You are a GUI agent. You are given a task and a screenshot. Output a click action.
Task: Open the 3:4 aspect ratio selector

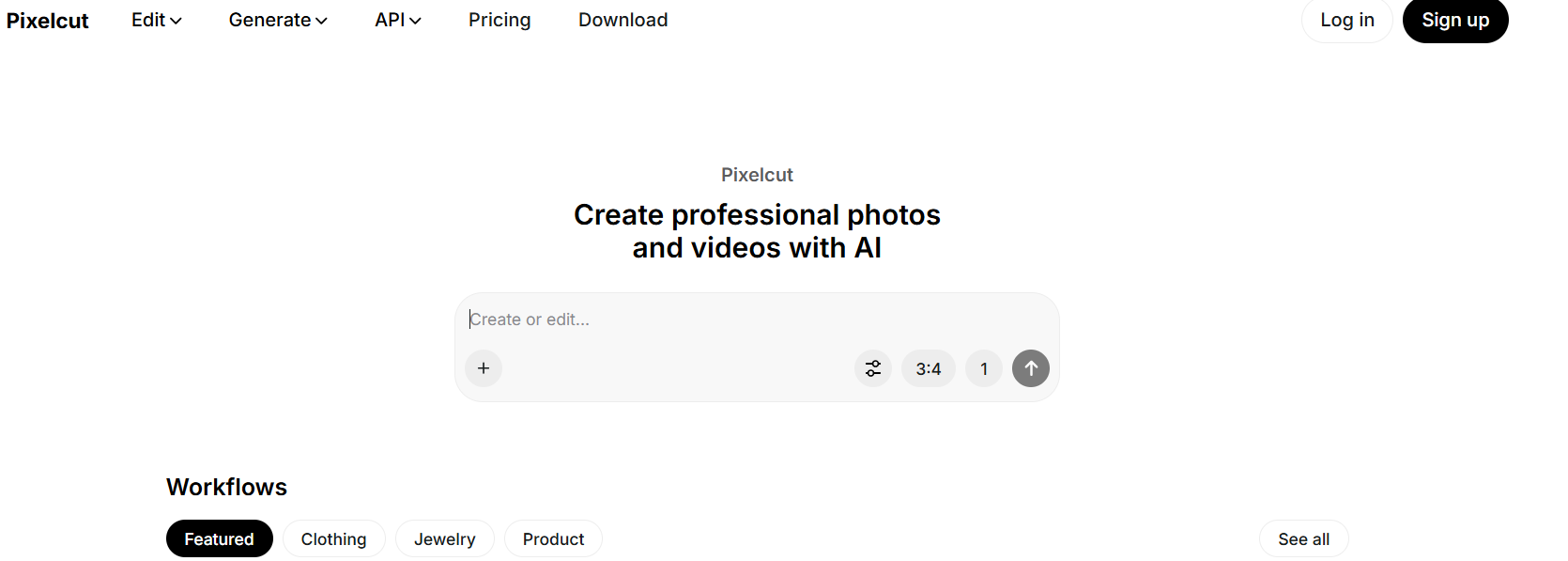[929, 368]
